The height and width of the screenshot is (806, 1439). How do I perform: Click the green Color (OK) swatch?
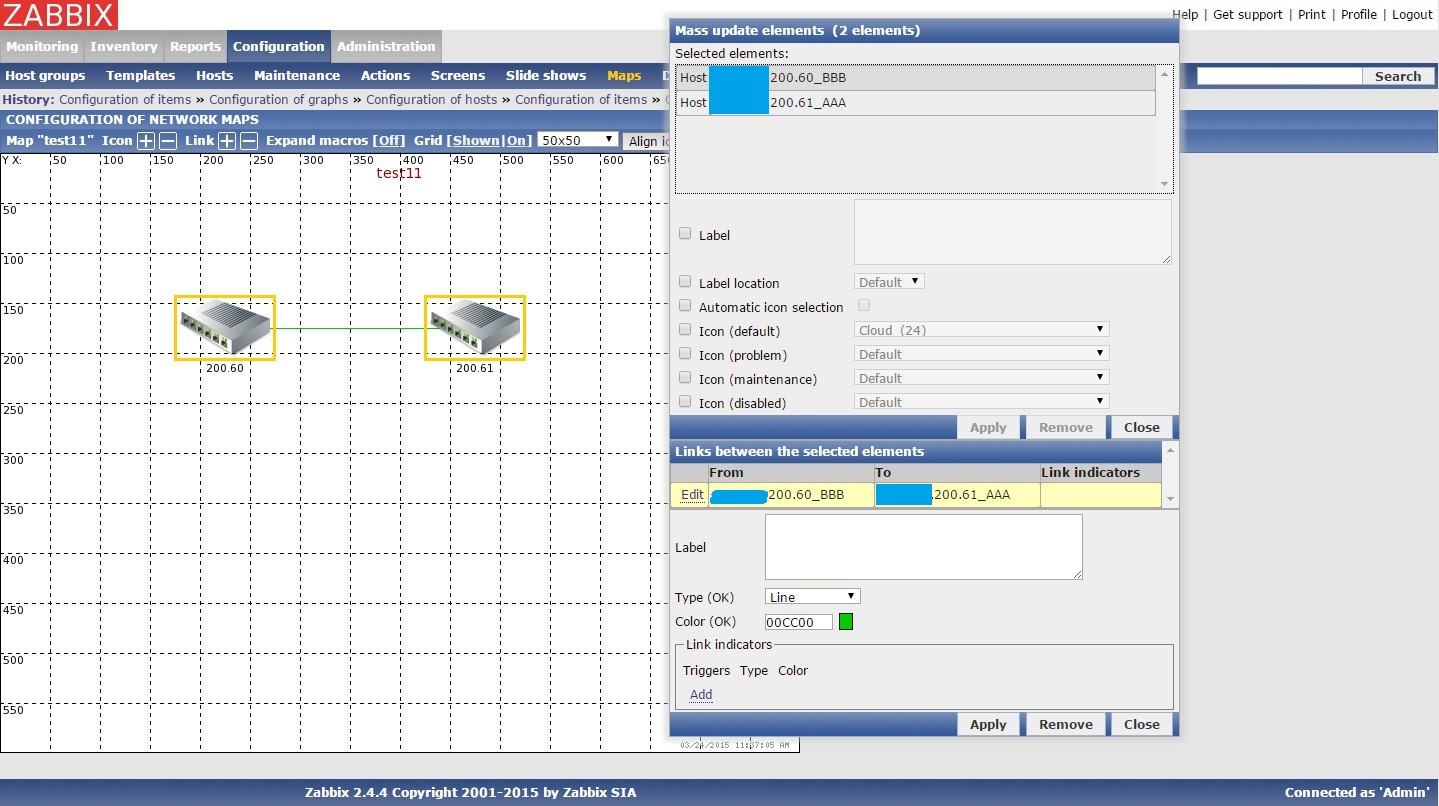point(846,622)
